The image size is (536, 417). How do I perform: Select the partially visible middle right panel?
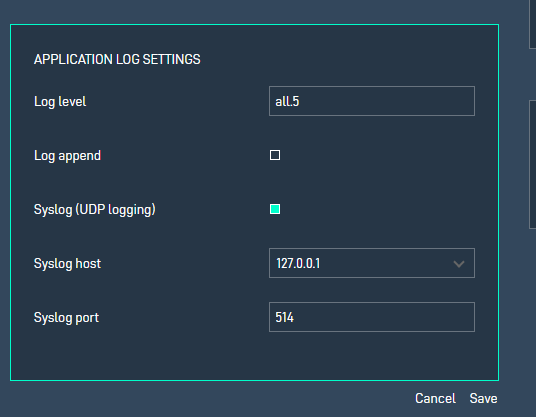[x=533, y=164]
